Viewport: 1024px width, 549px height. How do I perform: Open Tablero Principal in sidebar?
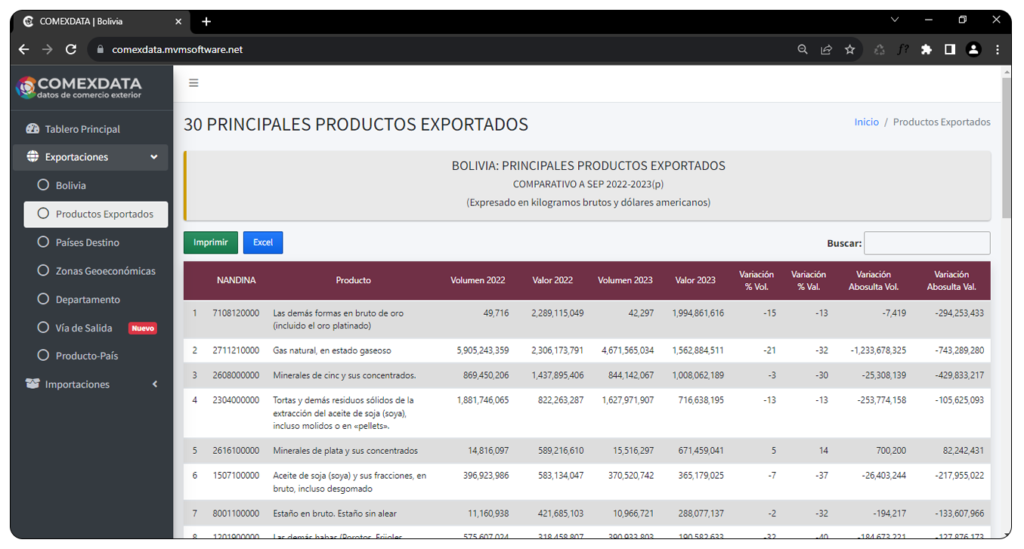point(82,129)
